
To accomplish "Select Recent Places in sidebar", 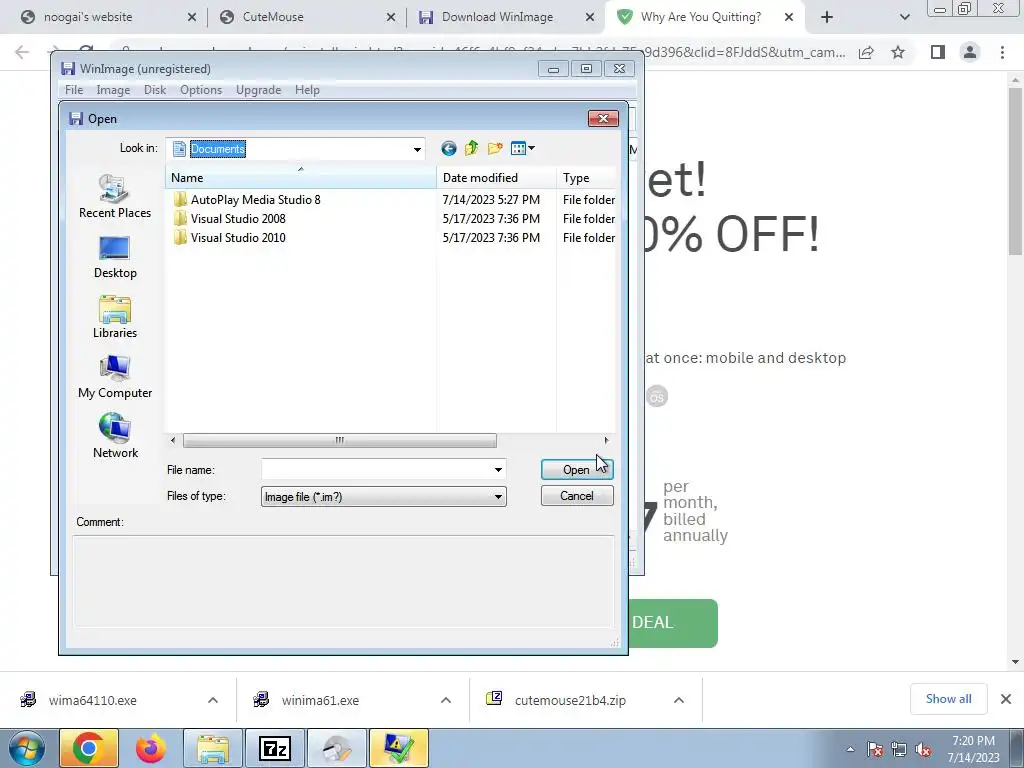I will [115, 196].
